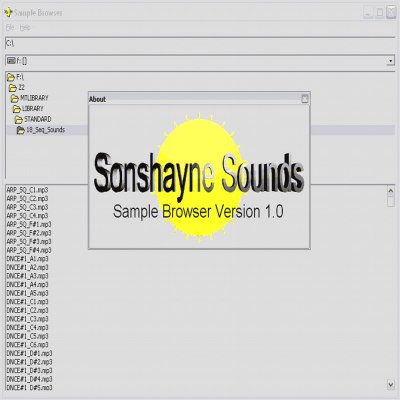Screen dimensions: 400x400
Task: Expand the drive selector dropdown arrow
Action: (390, 61)
